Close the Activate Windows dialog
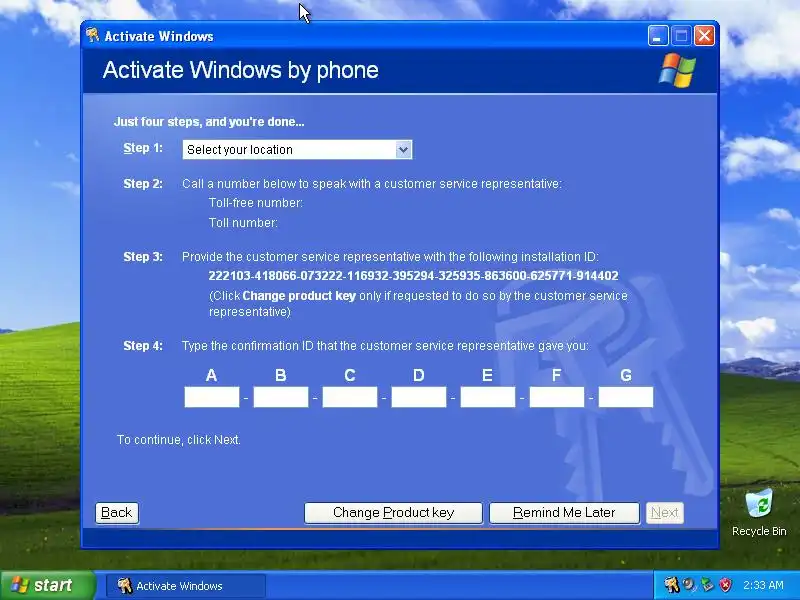The width and height of the screenshot is (800, 600). click(x=705, y=36)
